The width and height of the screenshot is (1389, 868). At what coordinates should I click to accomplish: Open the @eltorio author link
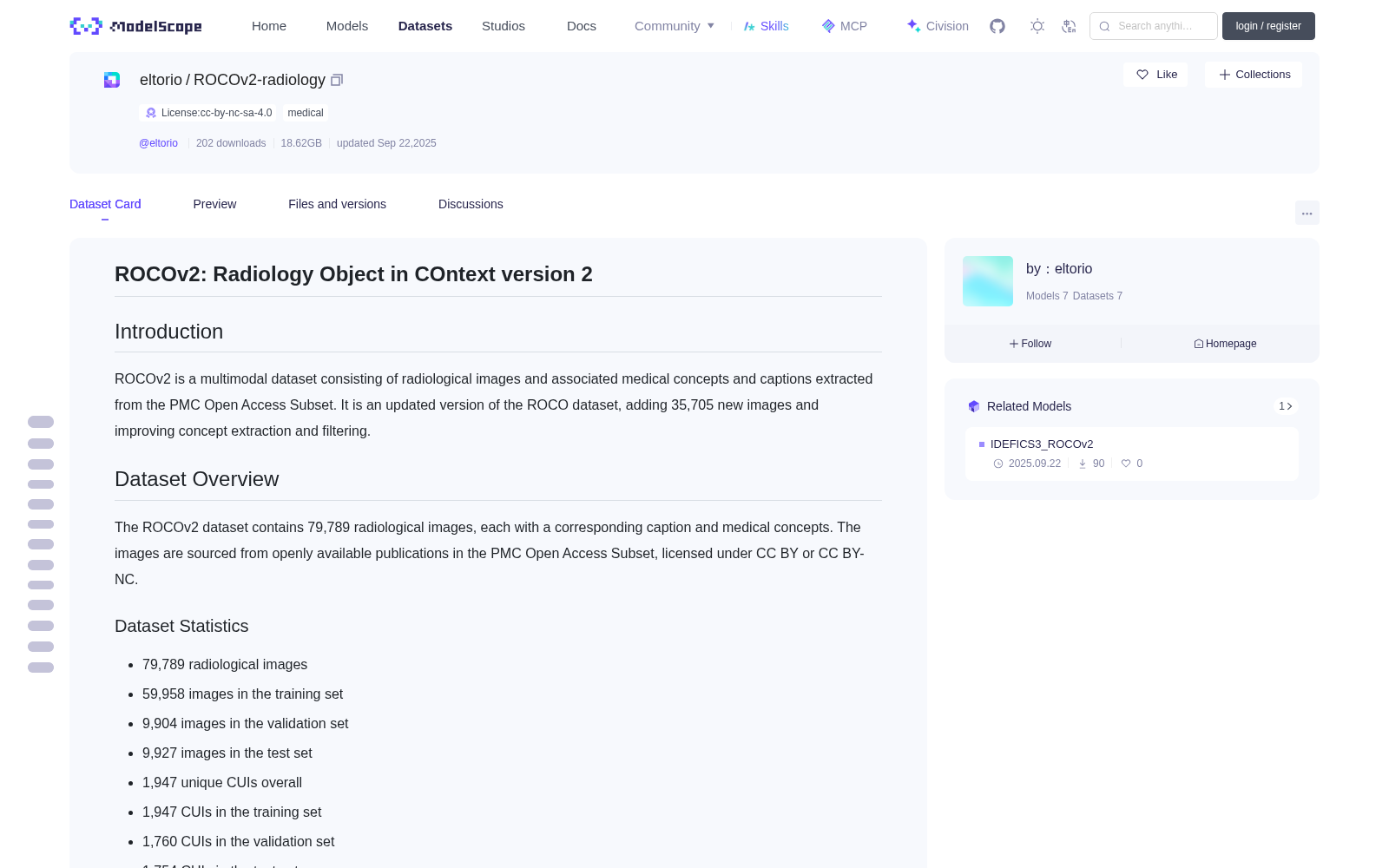click(x=158, y=143)
